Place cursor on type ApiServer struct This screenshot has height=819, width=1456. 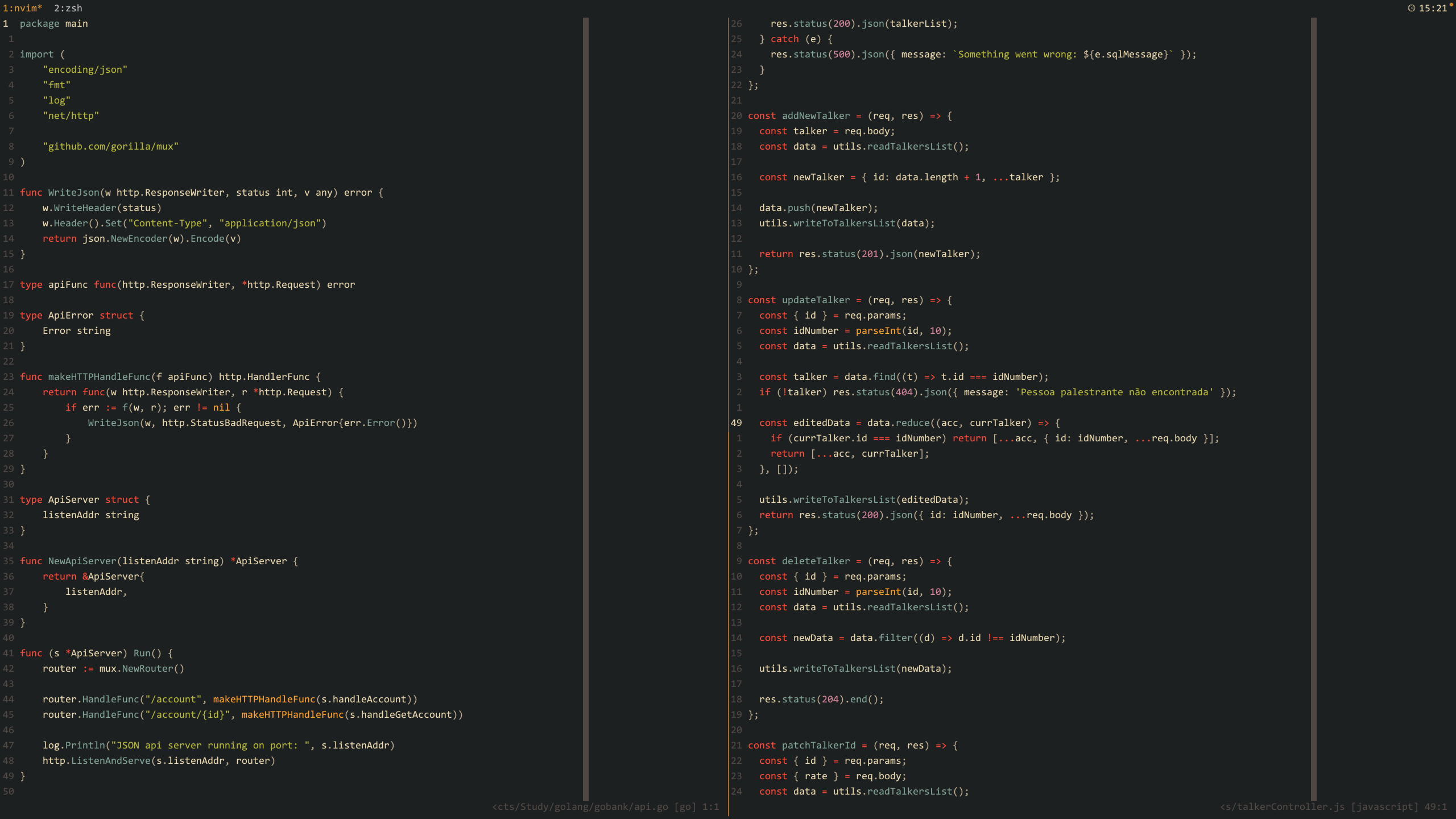[73, 499]
